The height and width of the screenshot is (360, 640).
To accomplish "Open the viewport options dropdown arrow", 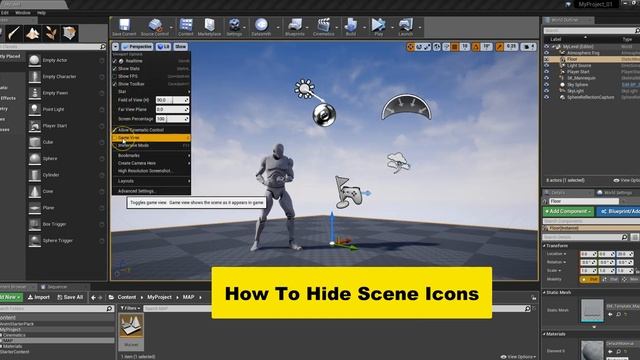I will pos(116,47).
